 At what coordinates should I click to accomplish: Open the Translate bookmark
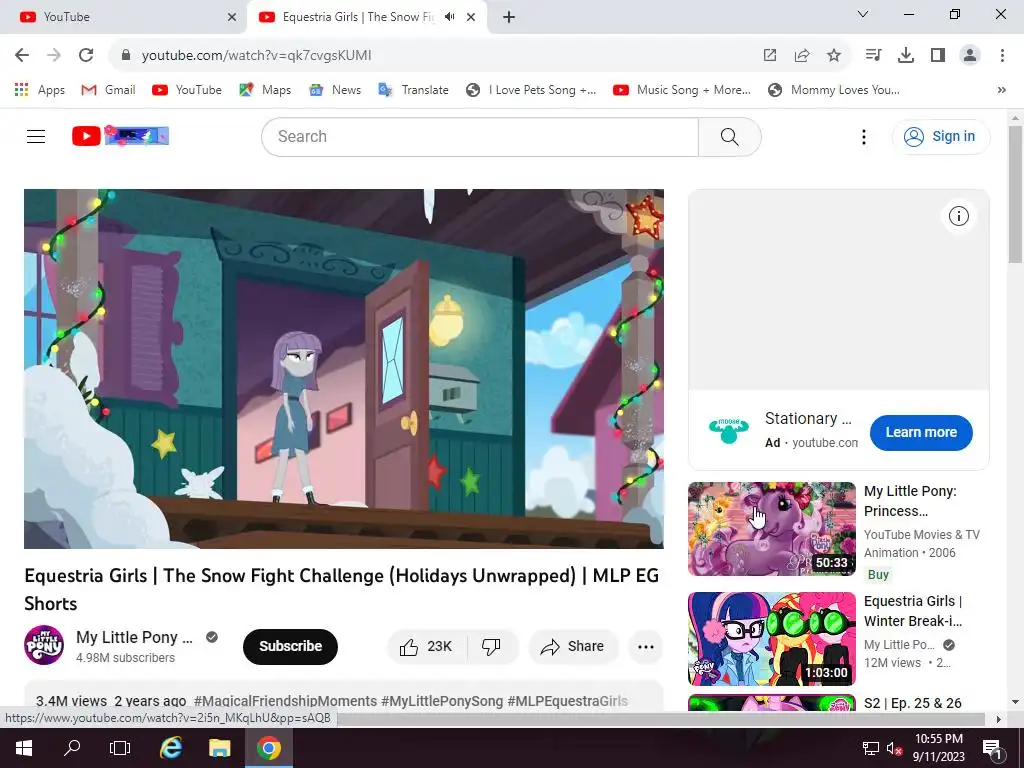coord(413,90)
